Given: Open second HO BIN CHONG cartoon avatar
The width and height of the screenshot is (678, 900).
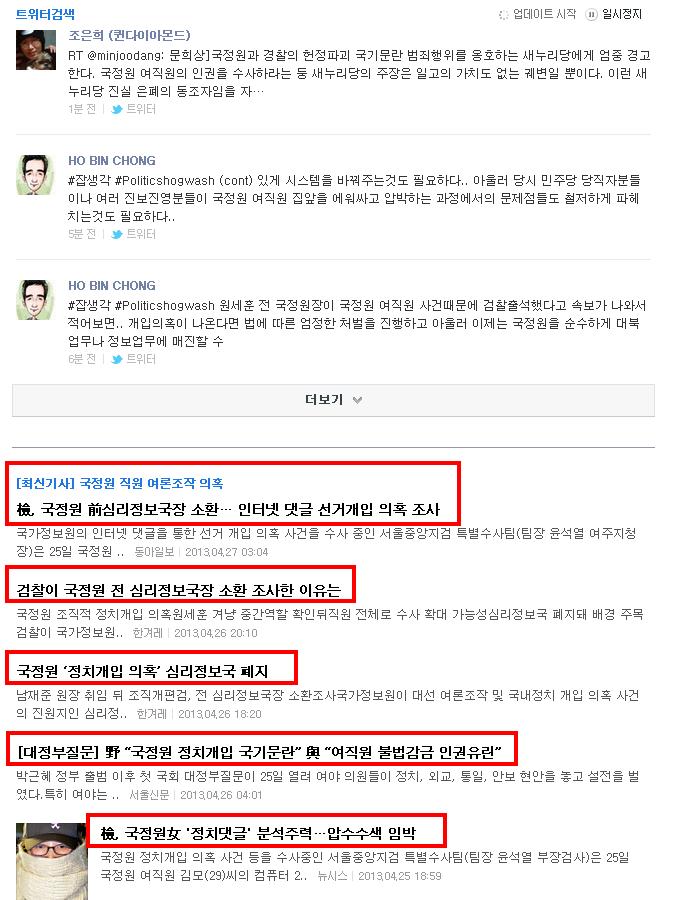Looking at the screenshot, I should [x=36, y=300].
